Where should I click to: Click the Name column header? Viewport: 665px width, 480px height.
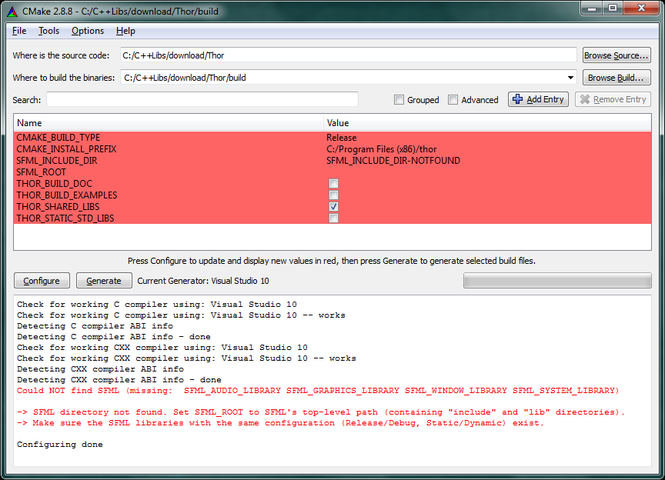click(x=169, y=123)
